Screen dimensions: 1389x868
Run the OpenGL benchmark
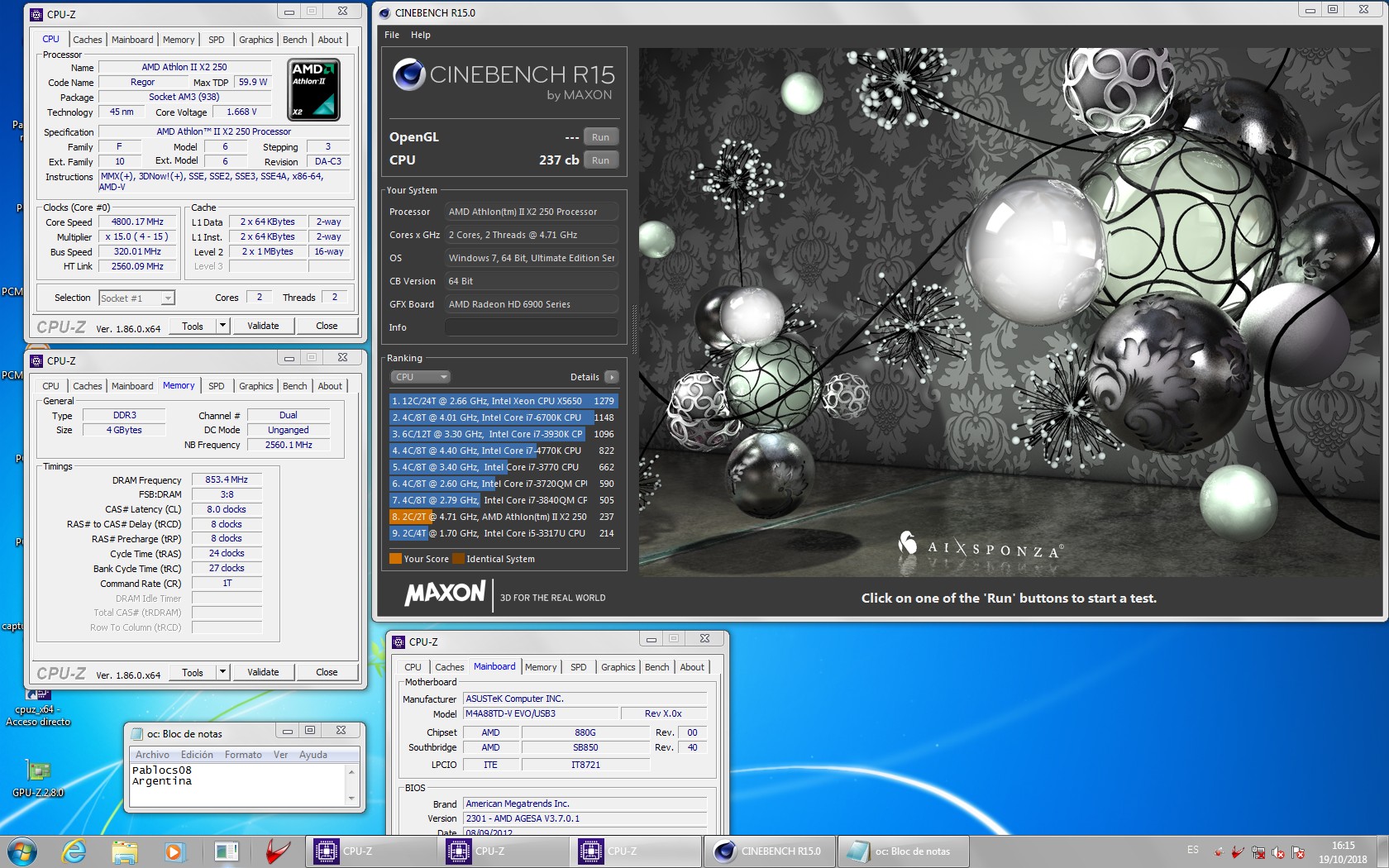(600, 137)
